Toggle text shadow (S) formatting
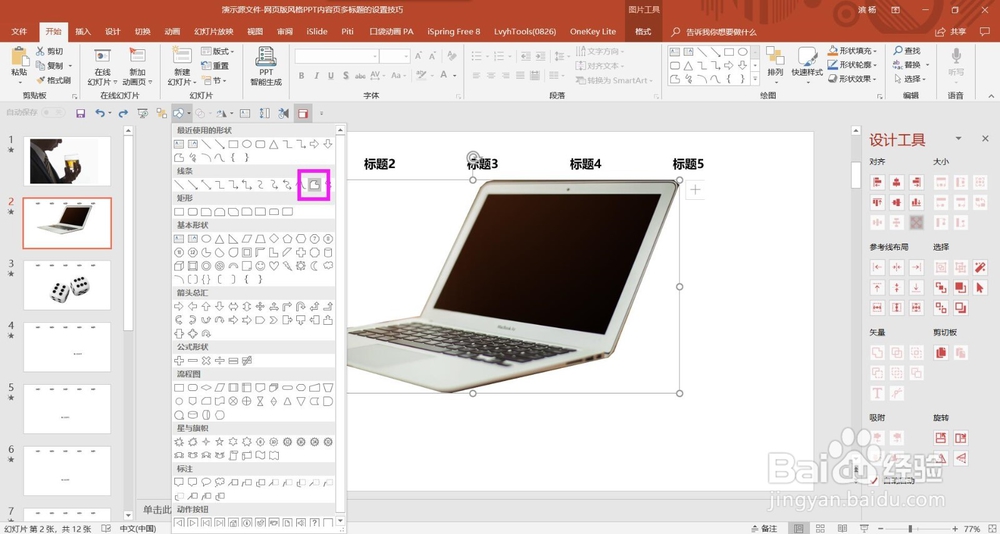The image size is (1000, 534). tap(346, 75)
